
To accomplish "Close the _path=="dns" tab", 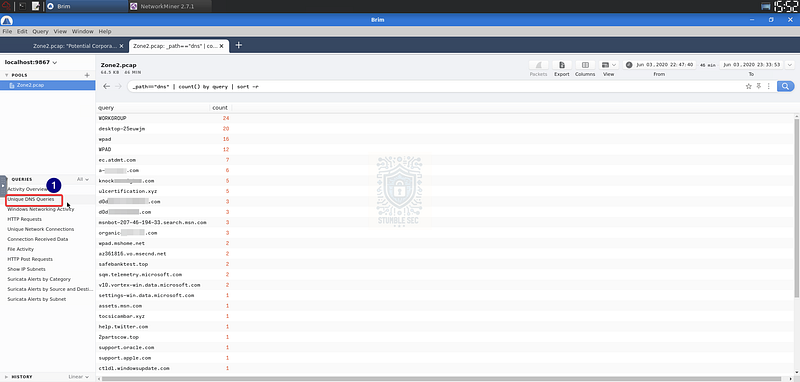I will coord(221,46).
